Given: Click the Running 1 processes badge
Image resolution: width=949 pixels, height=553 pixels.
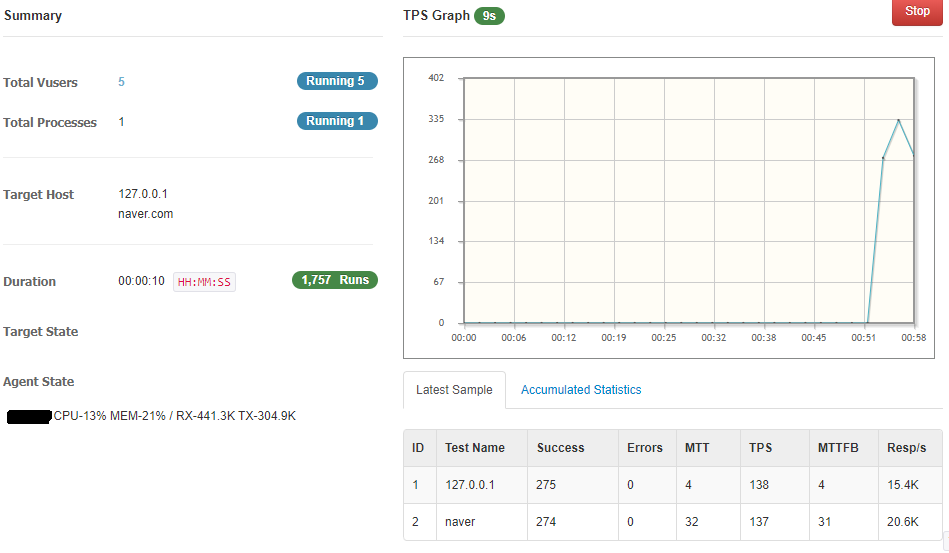Looking at the screenshot, I should (337, 121).
